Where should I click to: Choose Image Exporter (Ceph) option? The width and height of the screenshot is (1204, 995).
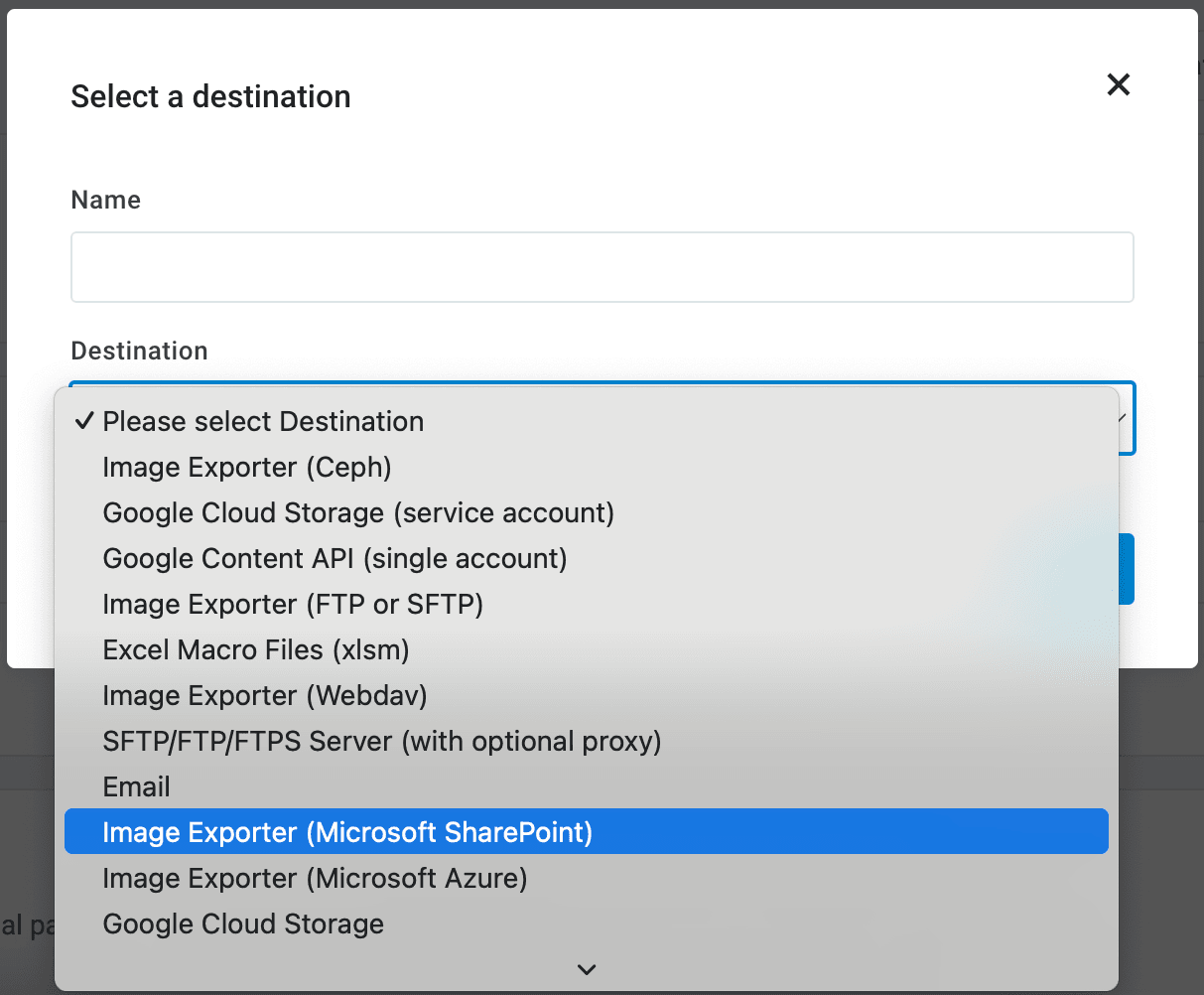tap(247, 467)
